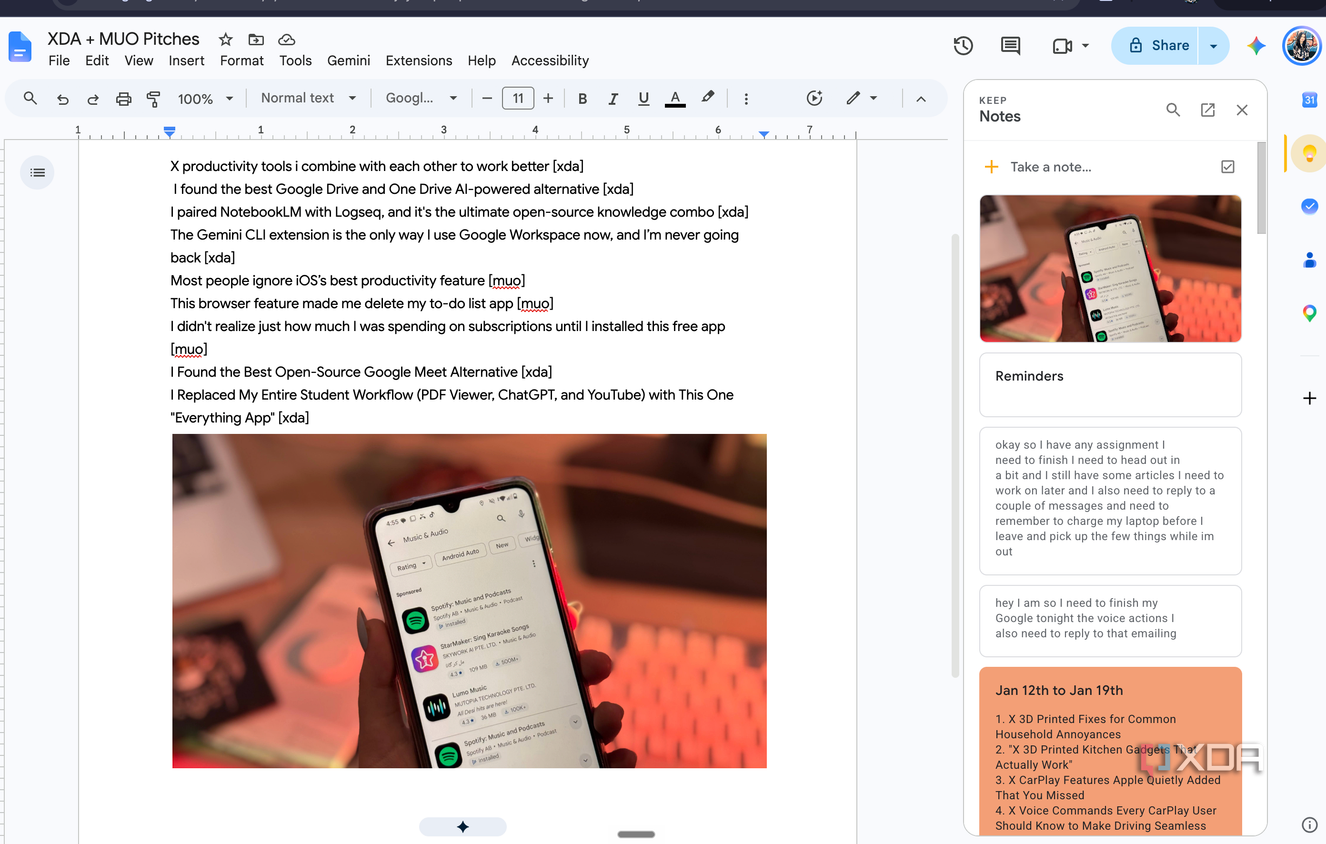Open the more toolbar options dots
1326x844 pixels.
[x=746, y=99]
